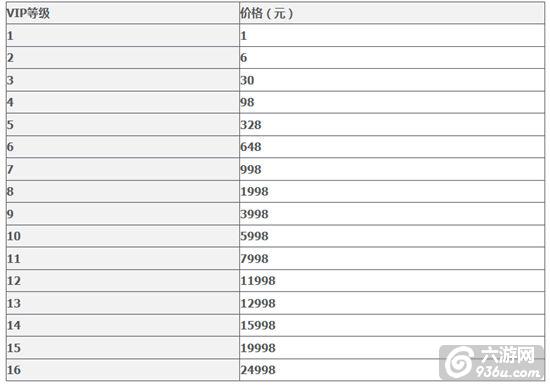The height and width of the screenshot is (386, 550).
Task: Select the 998 price cell
Action: [x=392, y=169]
